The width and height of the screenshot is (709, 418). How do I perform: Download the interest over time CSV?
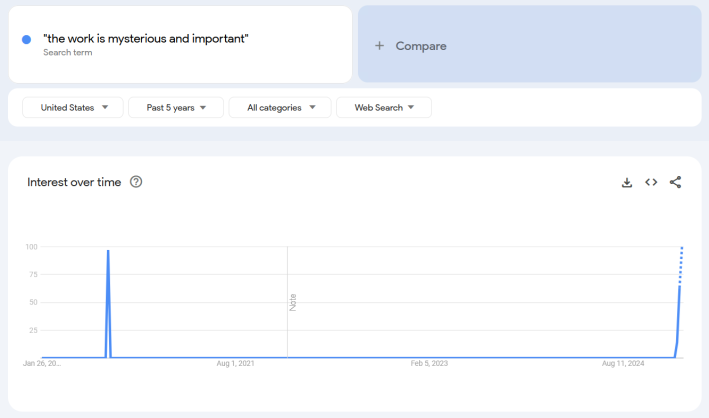(x=627, y=182)
